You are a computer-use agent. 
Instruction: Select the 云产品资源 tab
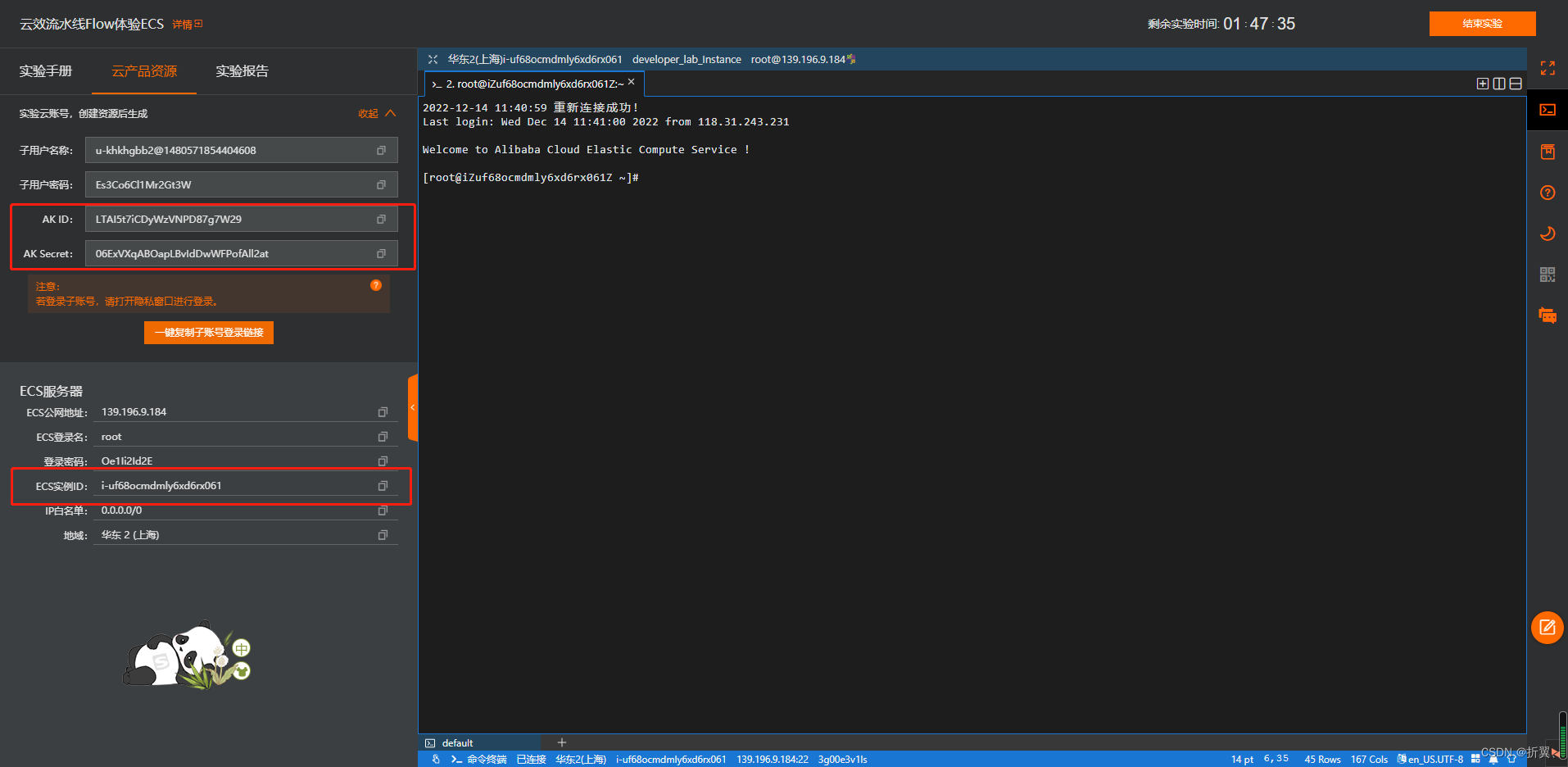pos(144,71)
